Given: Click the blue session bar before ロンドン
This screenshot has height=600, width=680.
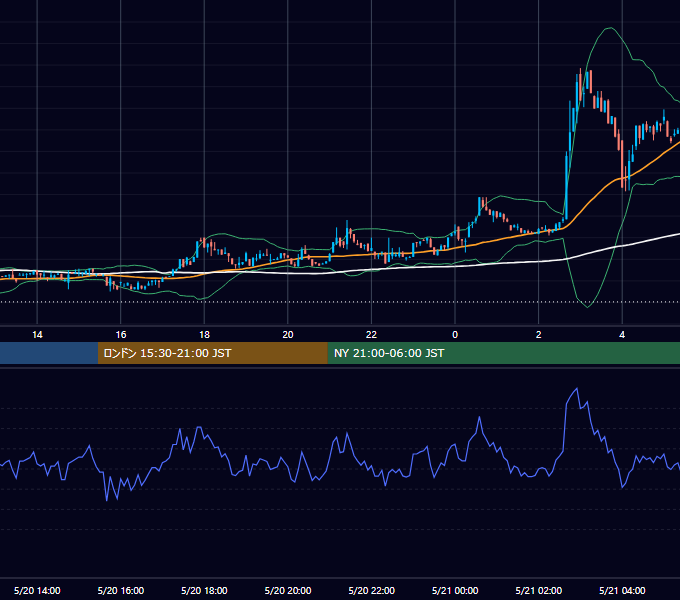Looking at the screenshot, I should (x=49, y=353).
